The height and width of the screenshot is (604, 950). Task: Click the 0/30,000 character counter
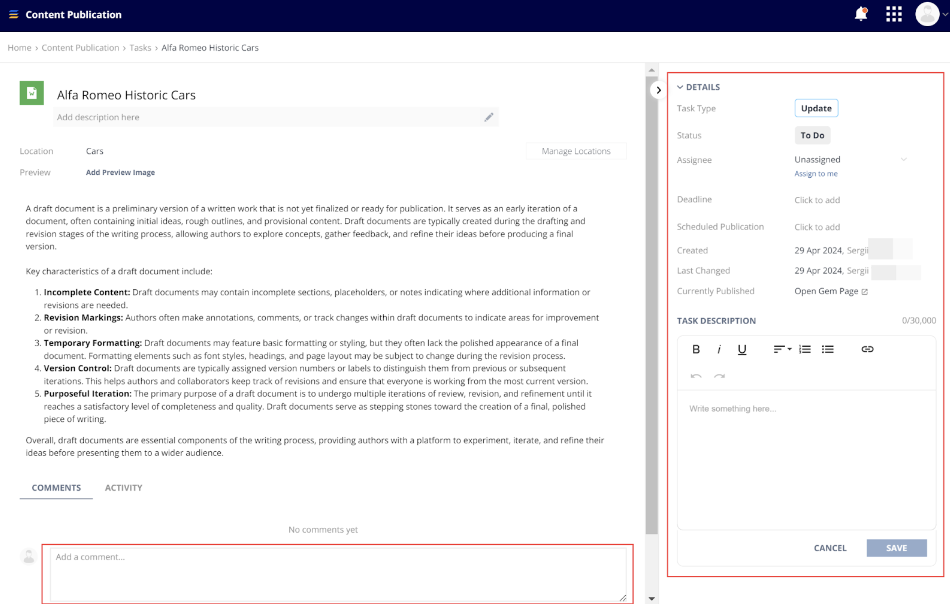(918, 320)
